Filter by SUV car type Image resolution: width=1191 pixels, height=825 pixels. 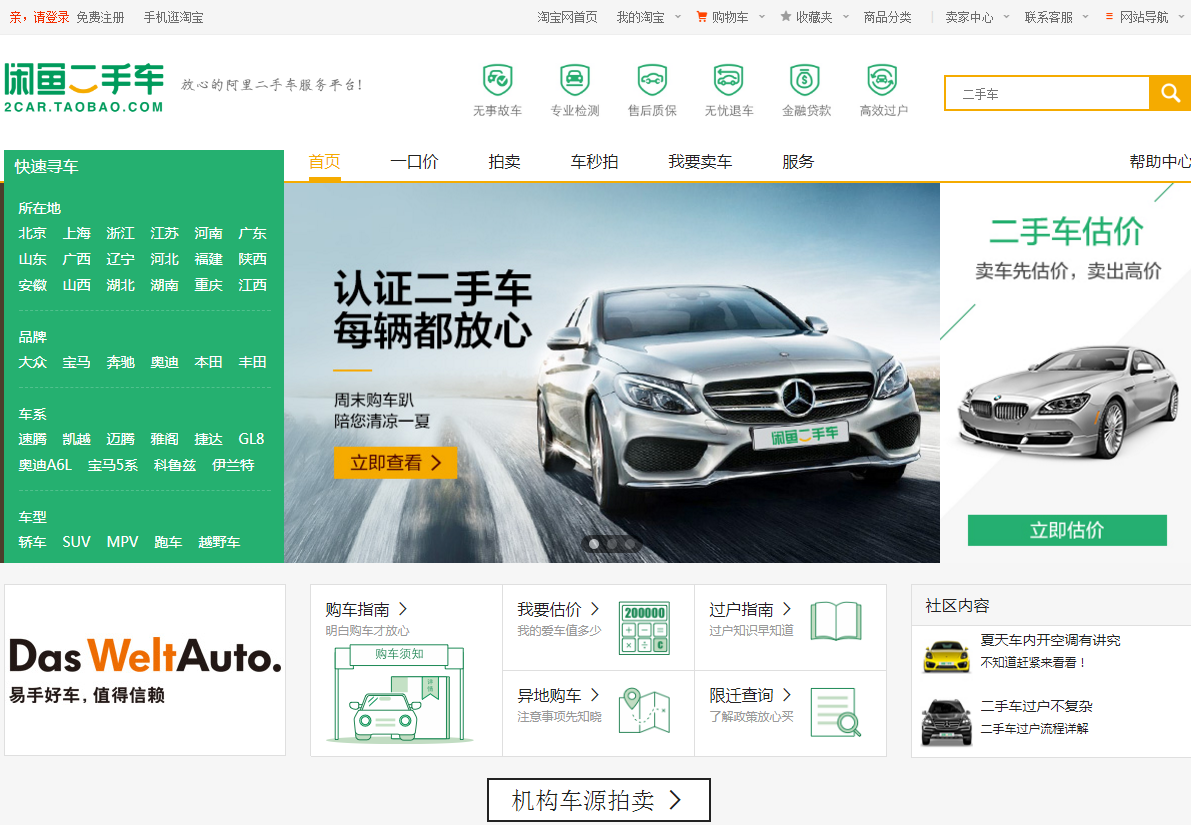click(x=76, y=542)
